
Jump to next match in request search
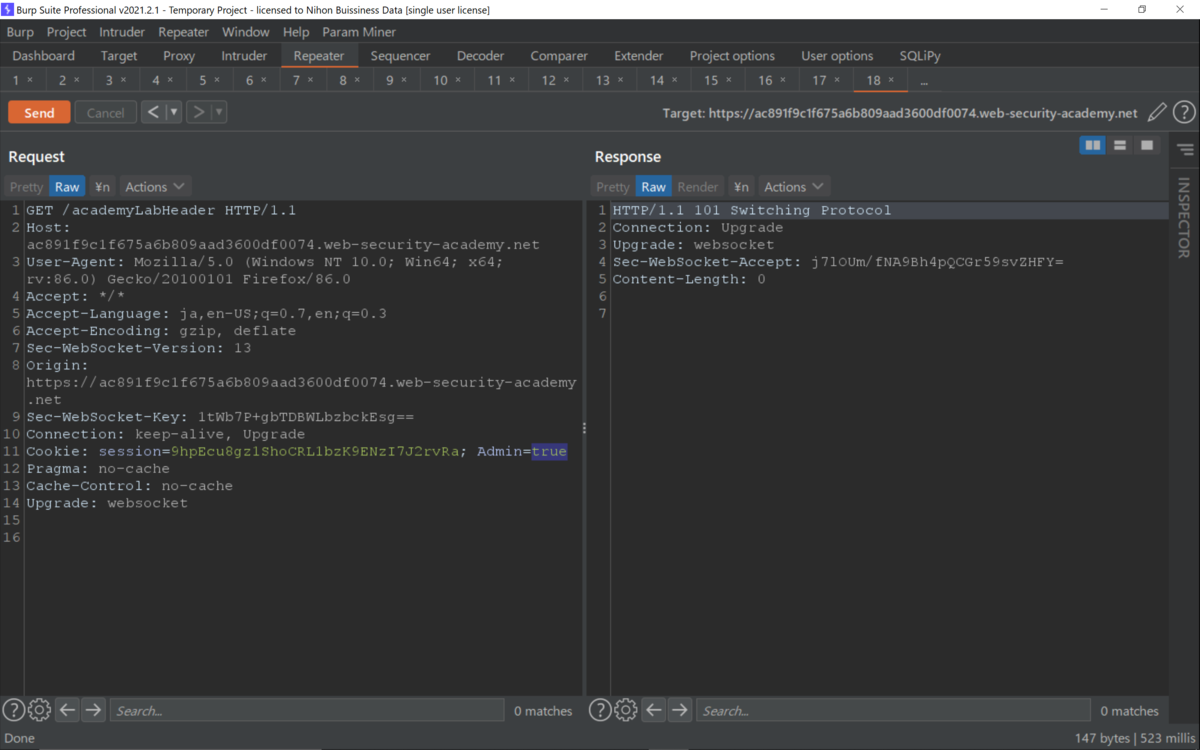point(93,710)
